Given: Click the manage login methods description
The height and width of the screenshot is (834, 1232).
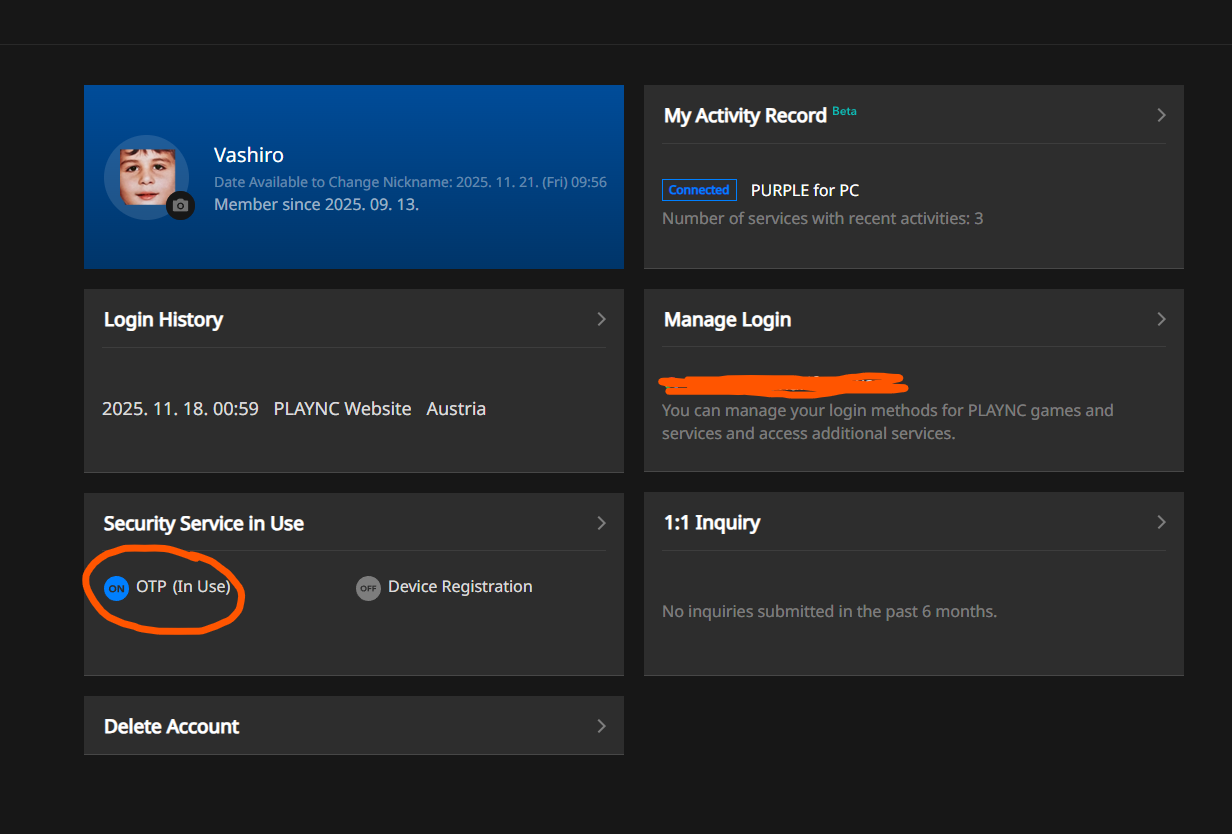Looking at the screenshot, I should (x=887, y=422).
